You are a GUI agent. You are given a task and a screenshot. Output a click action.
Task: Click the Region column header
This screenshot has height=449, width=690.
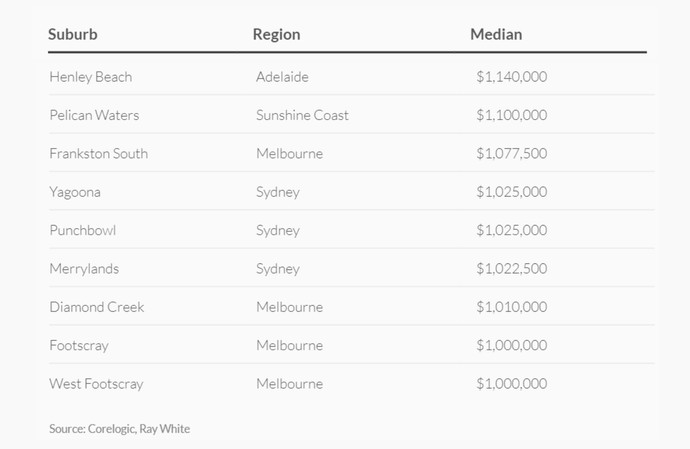[x=276, y=34]
